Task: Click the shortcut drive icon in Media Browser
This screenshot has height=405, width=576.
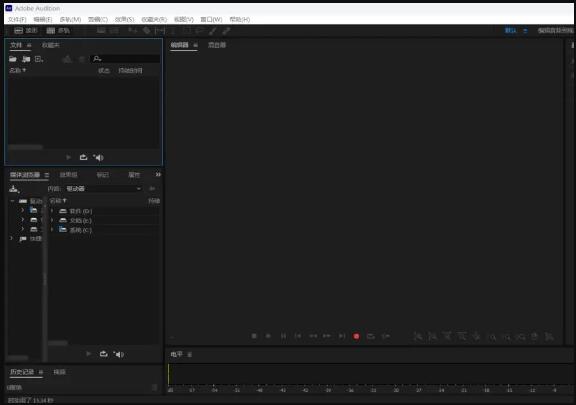Action: tap(14, 189)
